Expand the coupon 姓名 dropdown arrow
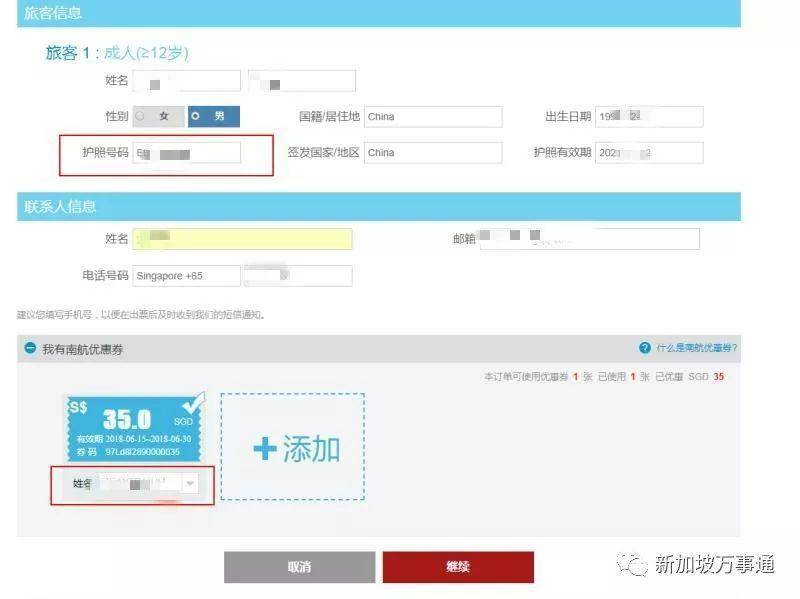Screen dimensions: 800x599 pyautogui.click(x=190, y=483)
